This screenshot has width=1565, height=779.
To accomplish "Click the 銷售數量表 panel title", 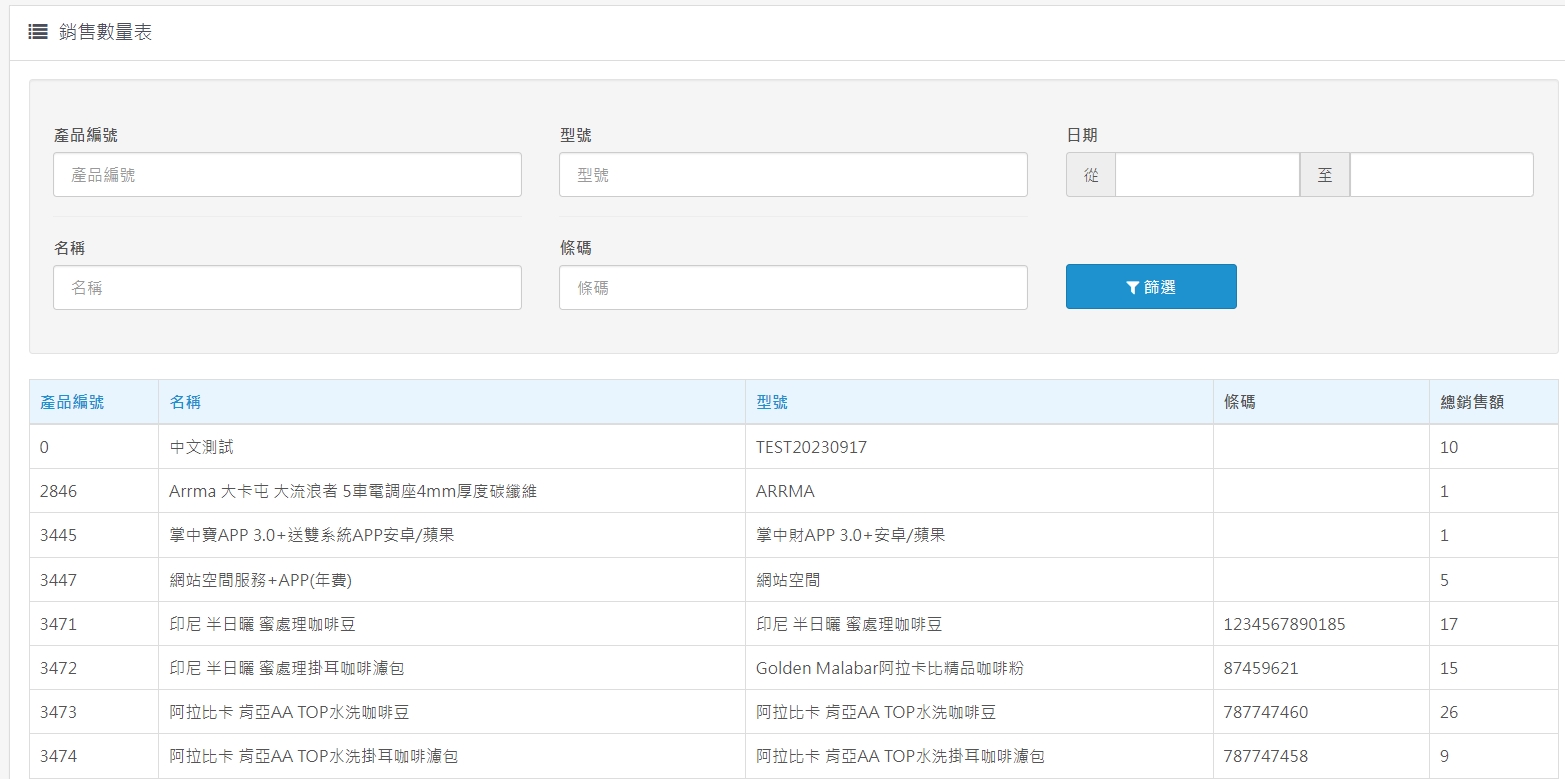I will tap(105, 32).
